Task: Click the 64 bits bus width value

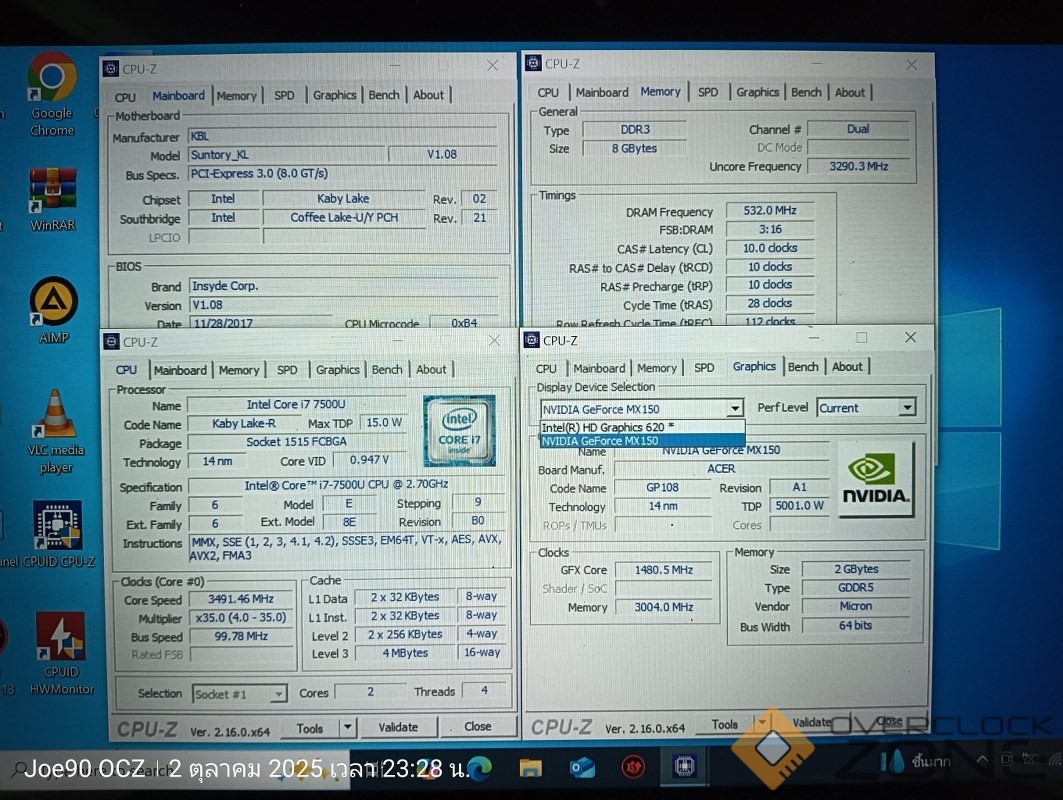Action: [856, 625]
